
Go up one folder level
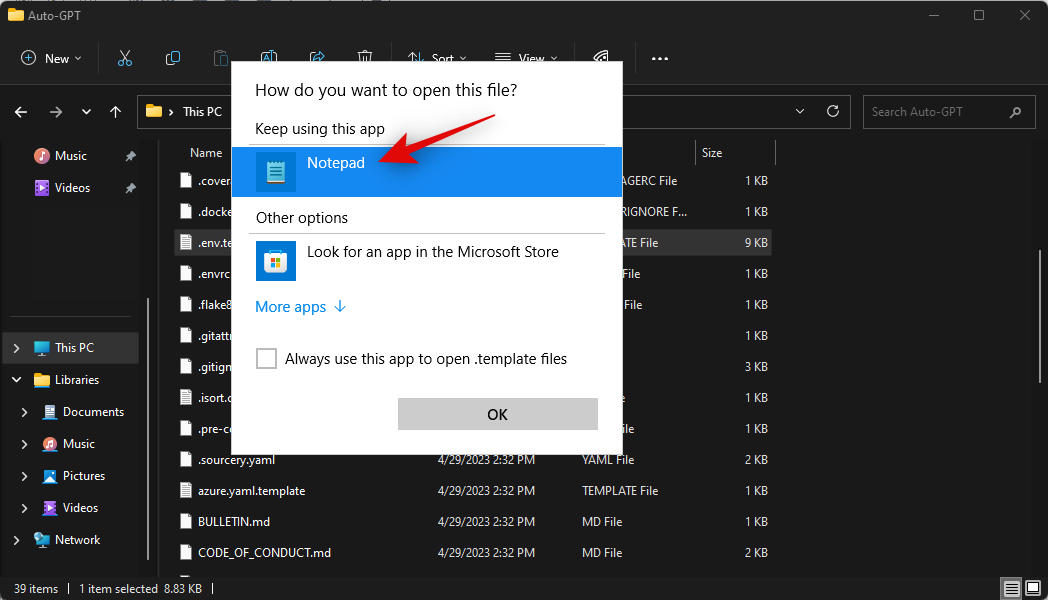pos(116,112)
